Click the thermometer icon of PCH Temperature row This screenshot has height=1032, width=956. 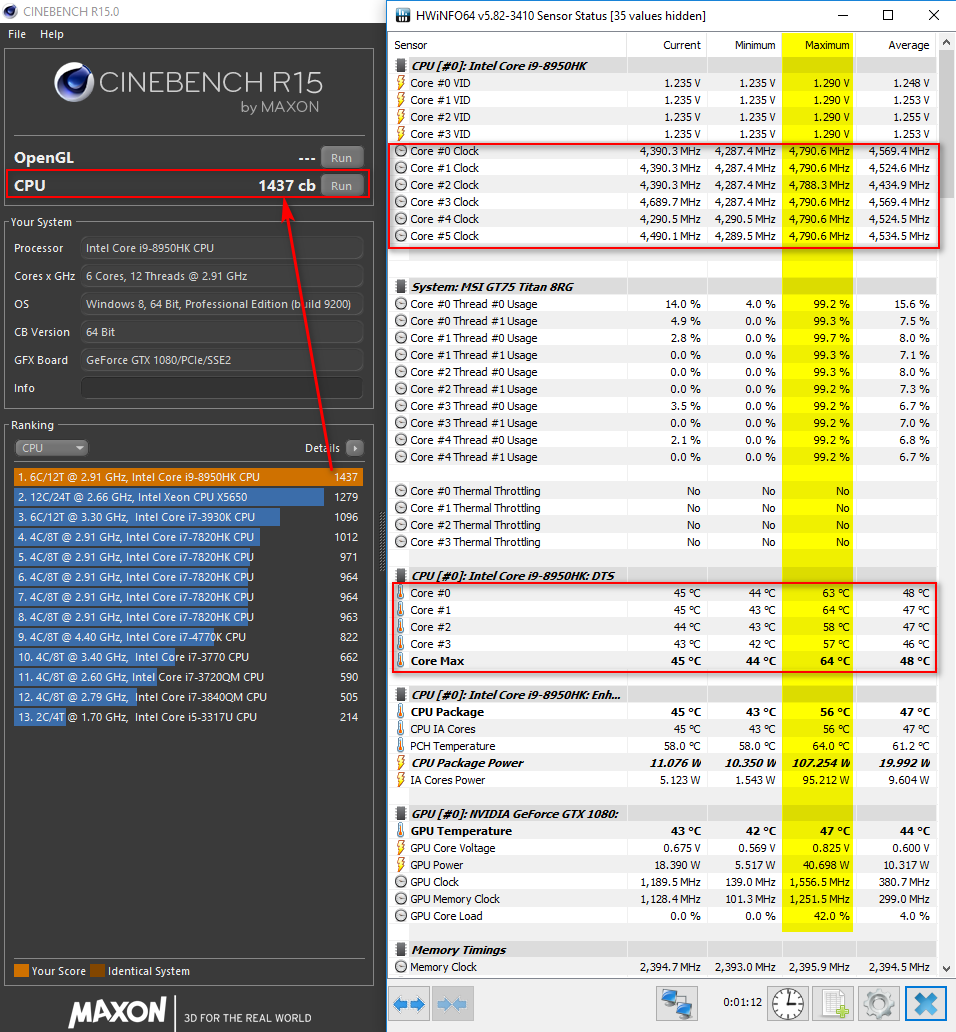pos(400,746)
